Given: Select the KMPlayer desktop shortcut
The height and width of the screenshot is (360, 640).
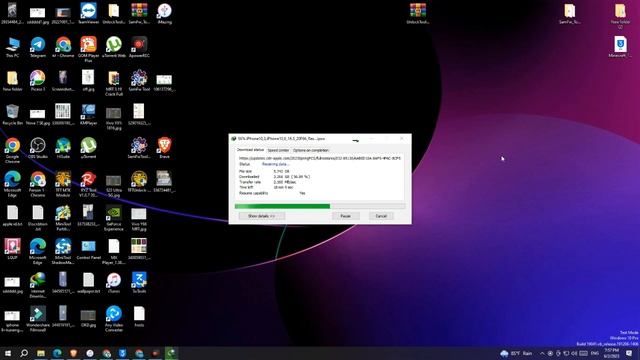Looking at the screenshot, I should pyautogui.click(x=88, y=114).
